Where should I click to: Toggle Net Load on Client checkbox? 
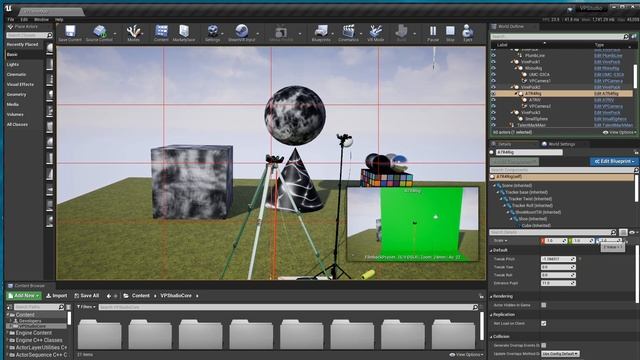pos(543,323)
